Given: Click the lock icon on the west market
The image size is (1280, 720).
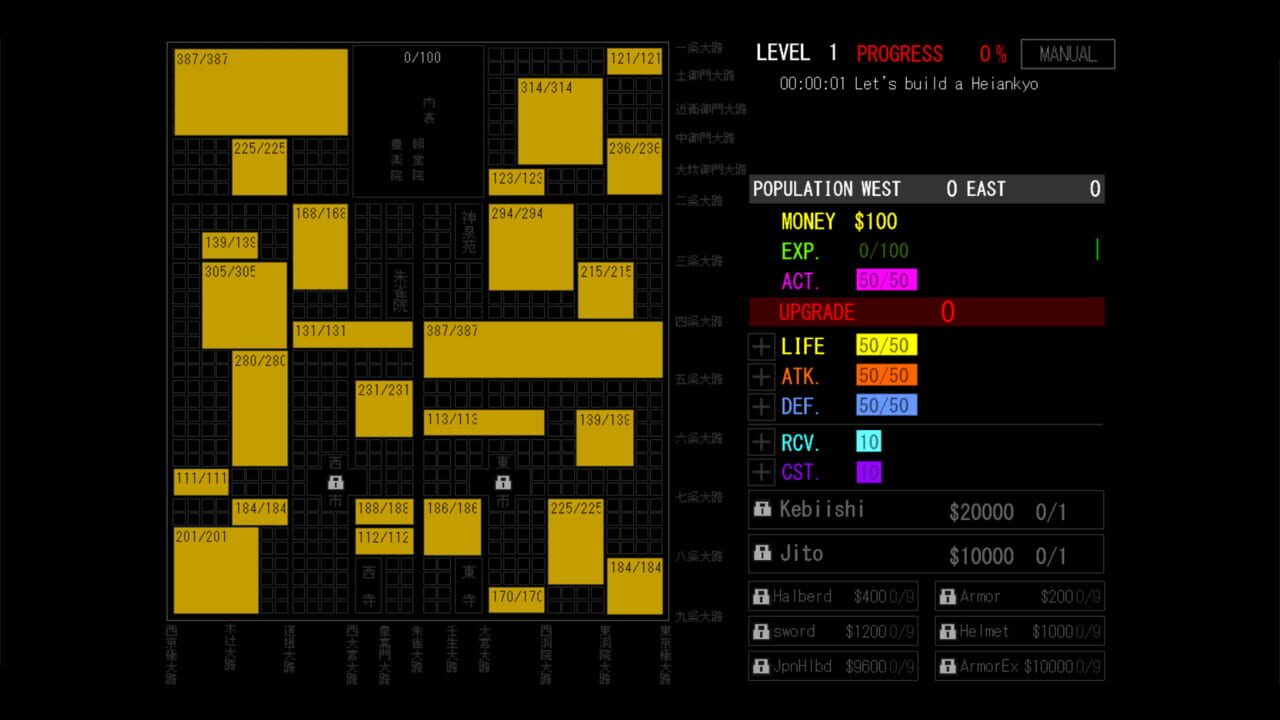Looking at the screenshot, I should click(x=335, y=482).
